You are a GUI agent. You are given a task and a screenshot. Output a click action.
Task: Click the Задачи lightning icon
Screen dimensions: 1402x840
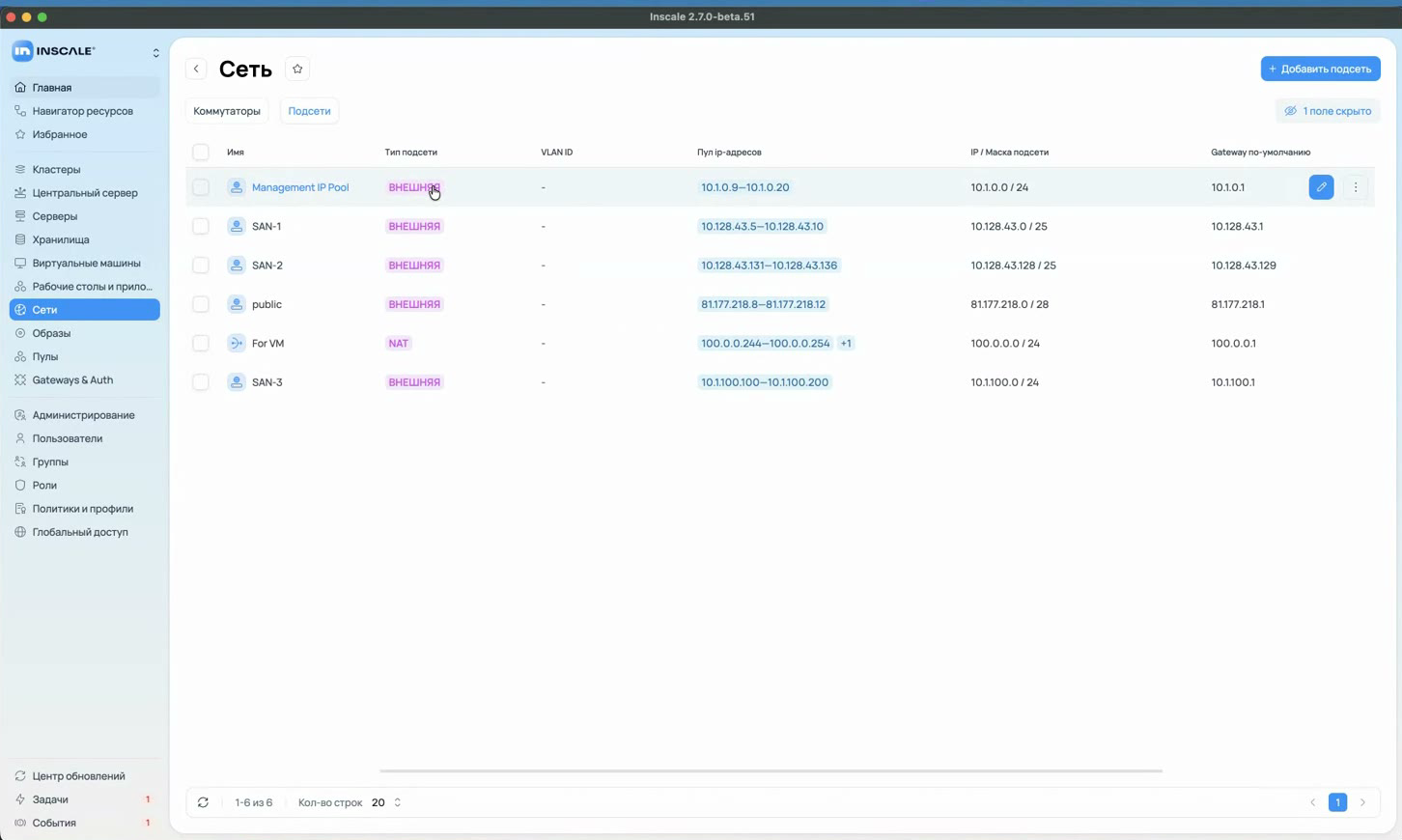coord(20,799)
